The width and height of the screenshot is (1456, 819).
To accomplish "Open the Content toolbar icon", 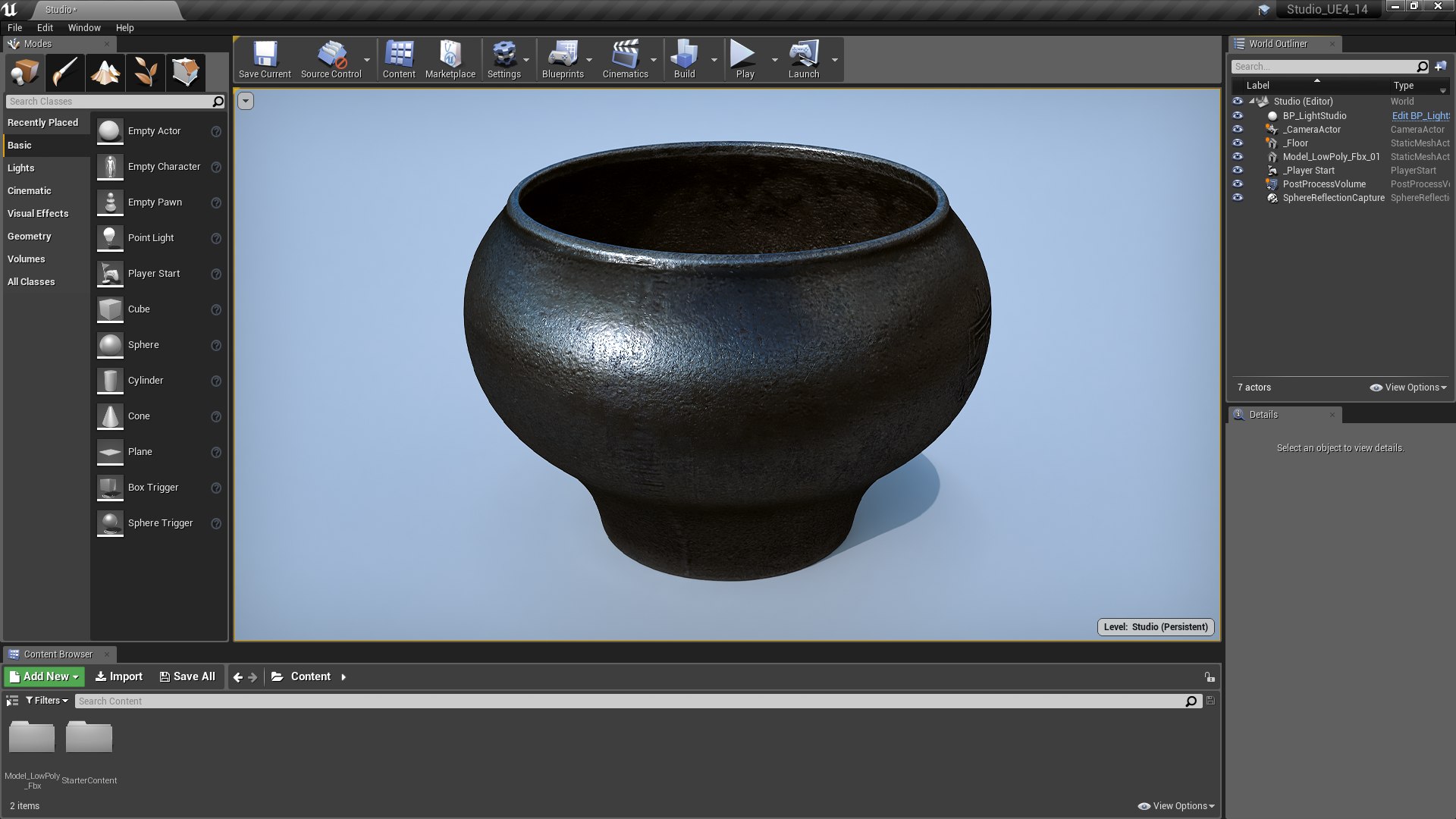I will [x=399, y=60].
